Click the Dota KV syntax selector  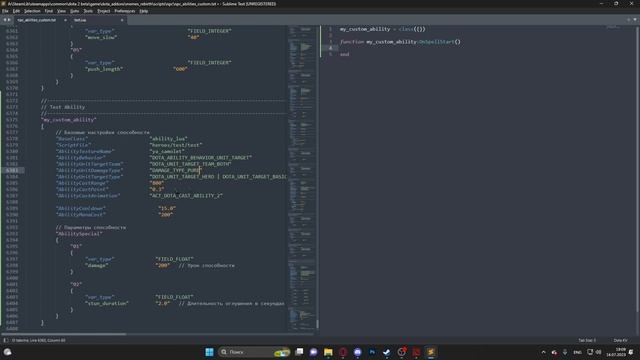(620, 340)
